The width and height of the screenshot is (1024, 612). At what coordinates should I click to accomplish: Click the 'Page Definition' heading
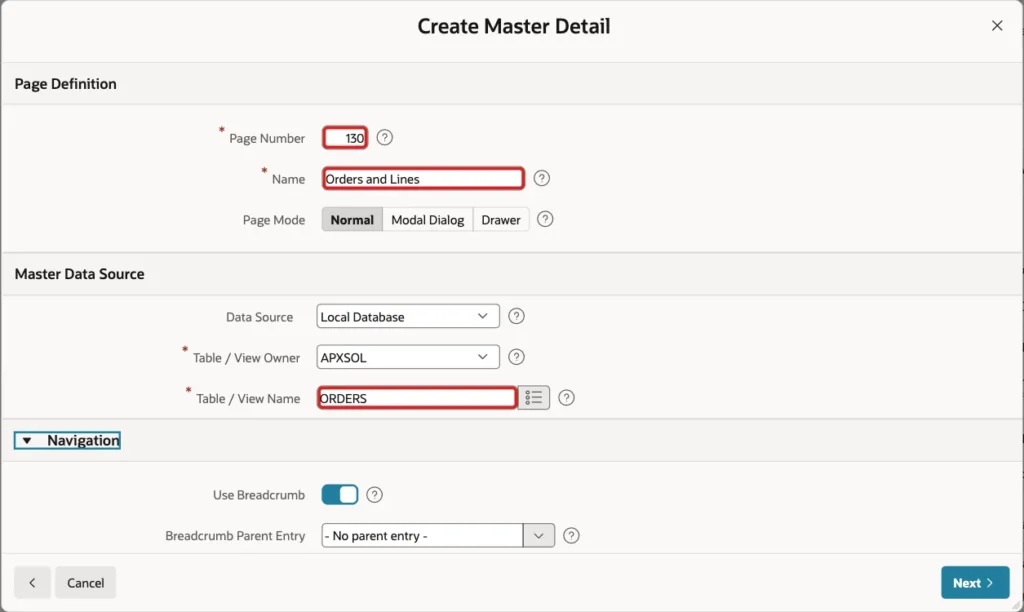pyautogui.click(x=65, y=84)
